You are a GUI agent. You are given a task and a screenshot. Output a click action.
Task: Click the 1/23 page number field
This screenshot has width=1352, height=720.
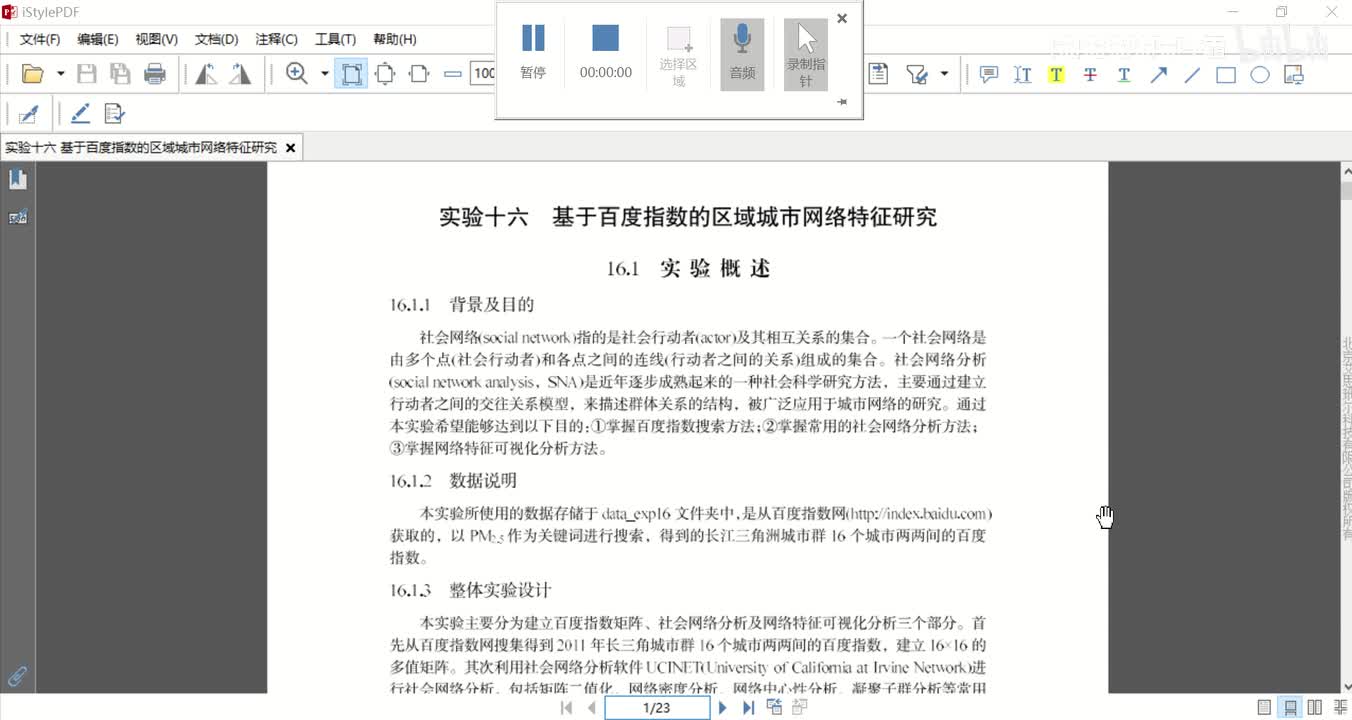(657, 707)
